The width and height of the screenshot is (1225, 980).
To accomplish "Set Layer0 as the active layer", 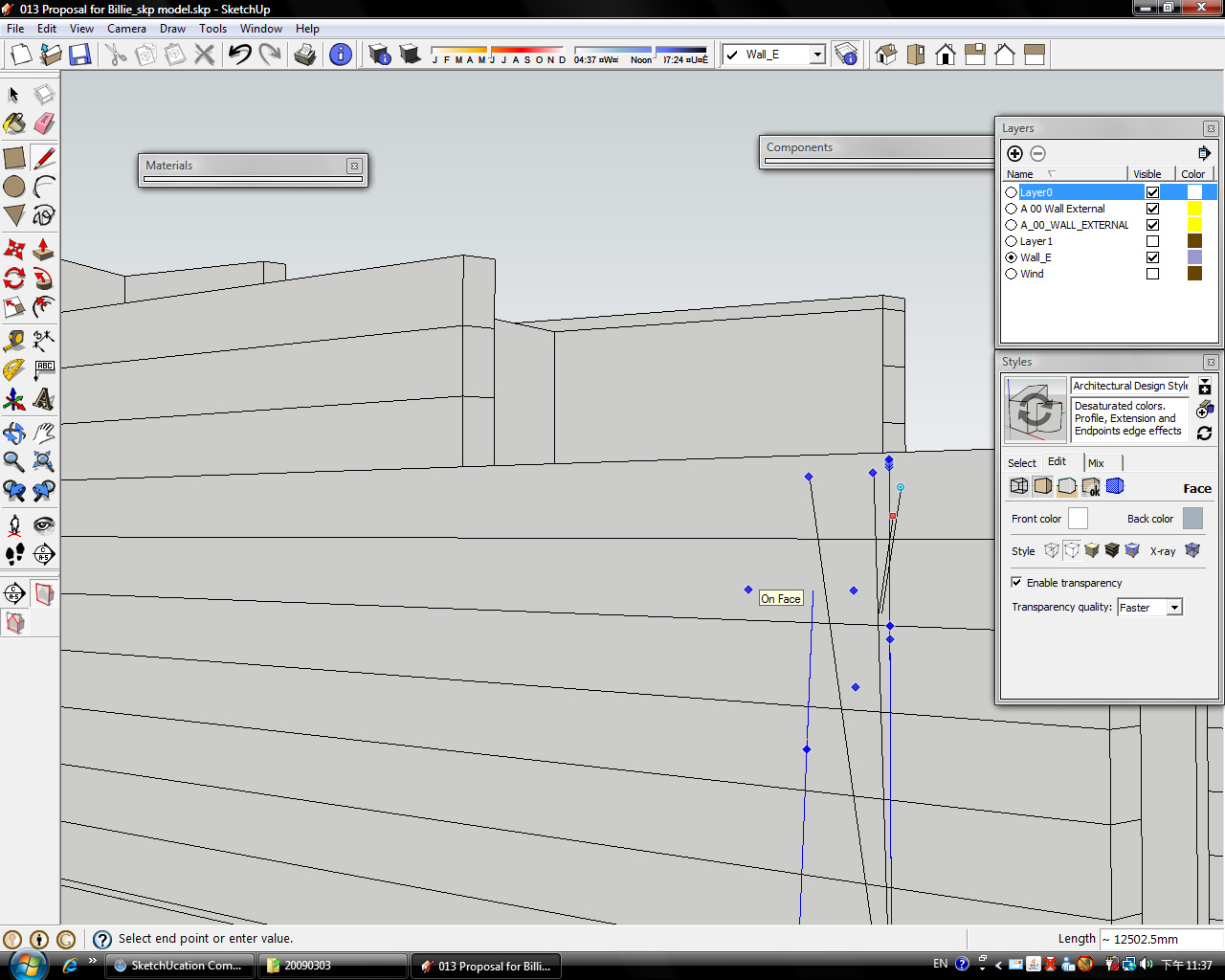I will [1012, 192].
